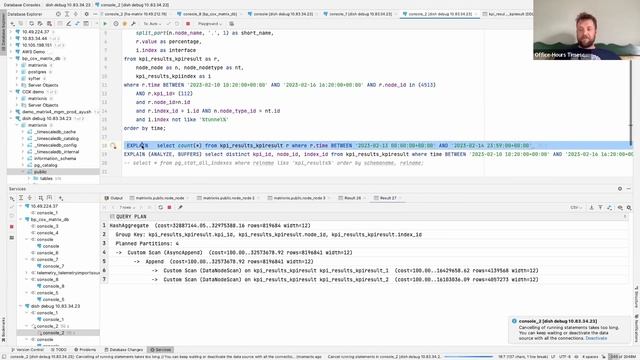Expand the 10.49.224.37 data source
This screenshot has width=640, height=360.
point(11,32)
